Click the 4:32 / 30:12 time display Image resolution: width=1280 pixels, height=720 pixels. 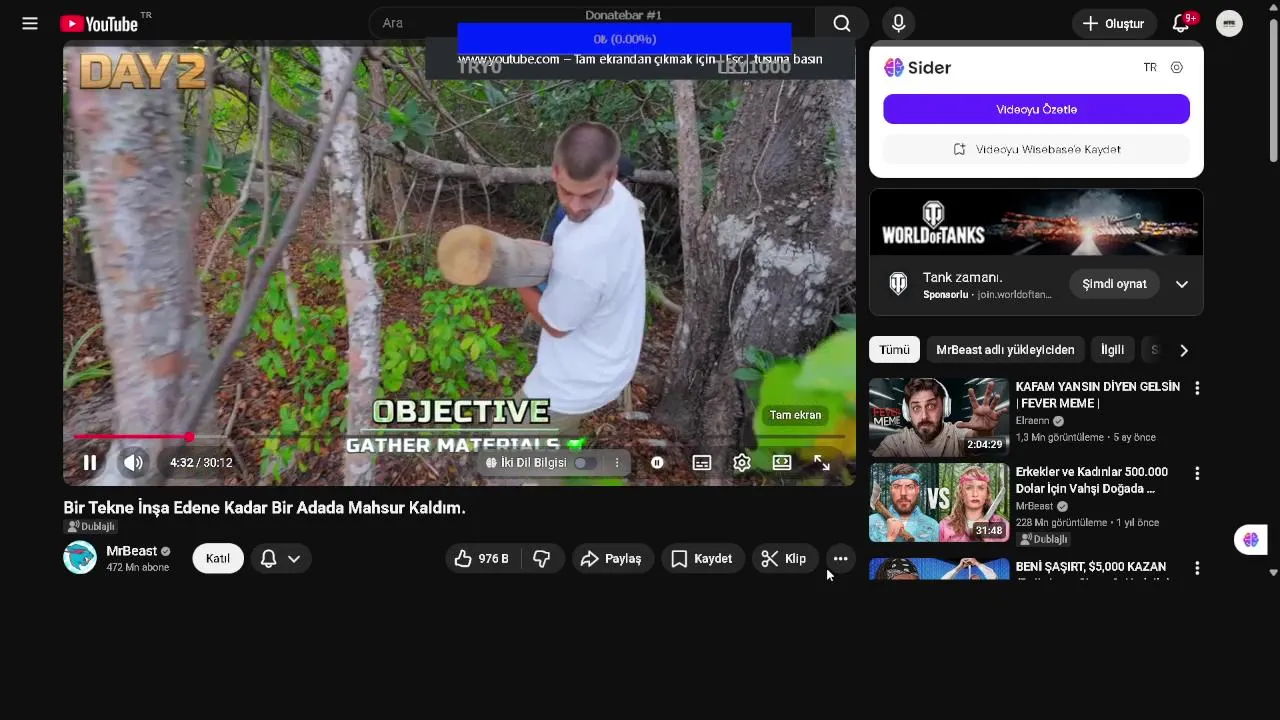click(201, 463)
